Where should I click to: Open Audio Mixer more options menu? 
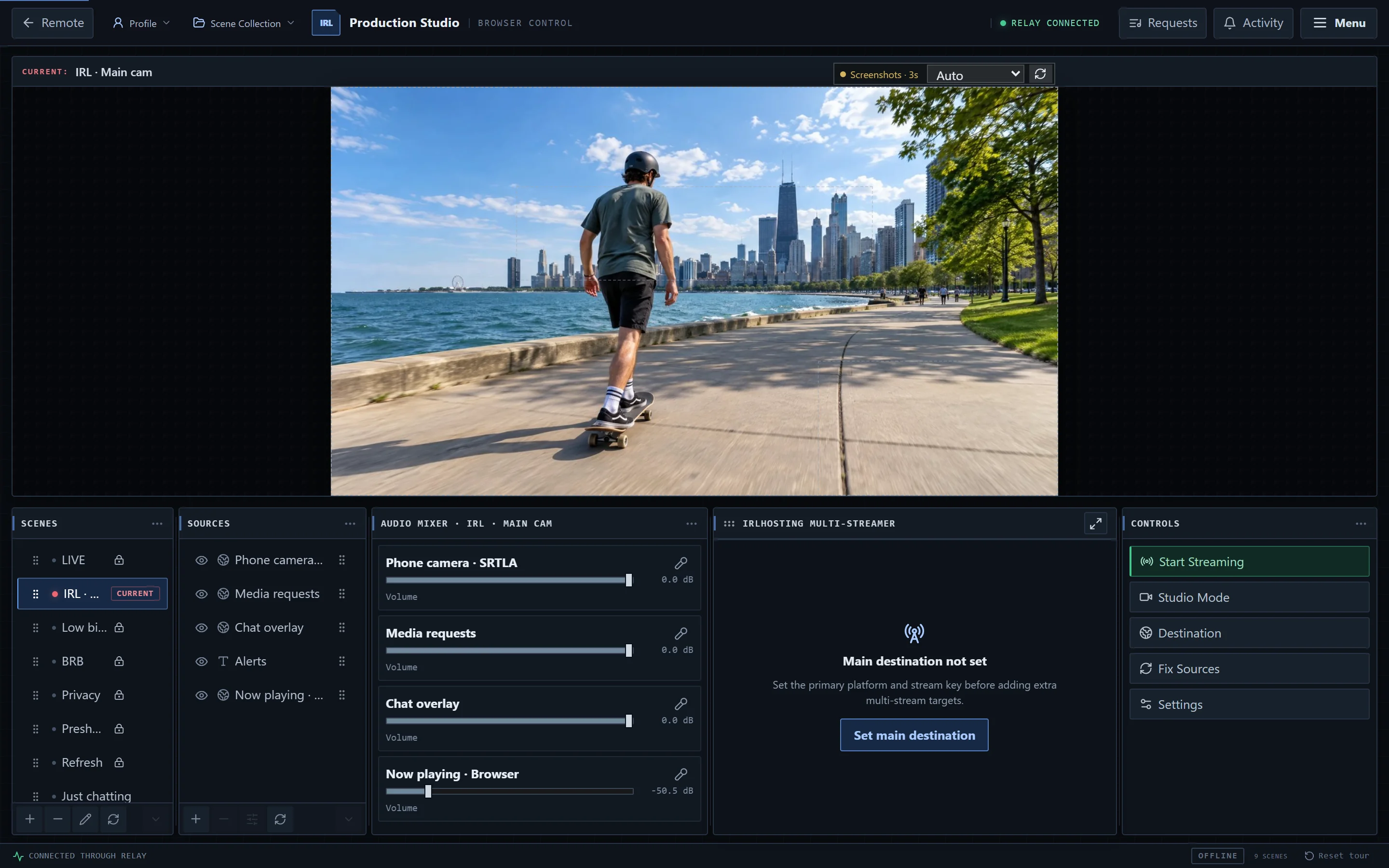691,523
